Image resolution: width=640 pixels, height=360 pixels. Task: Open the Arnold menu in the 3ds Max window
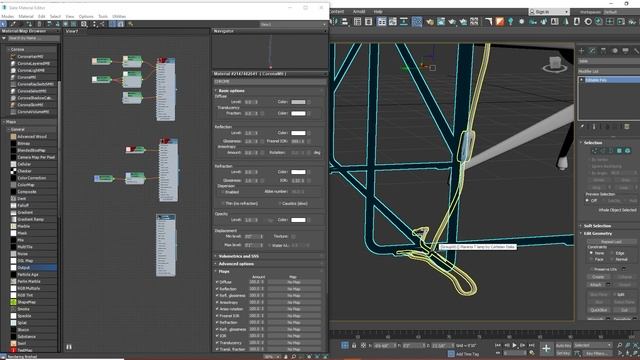pos(359,11)
